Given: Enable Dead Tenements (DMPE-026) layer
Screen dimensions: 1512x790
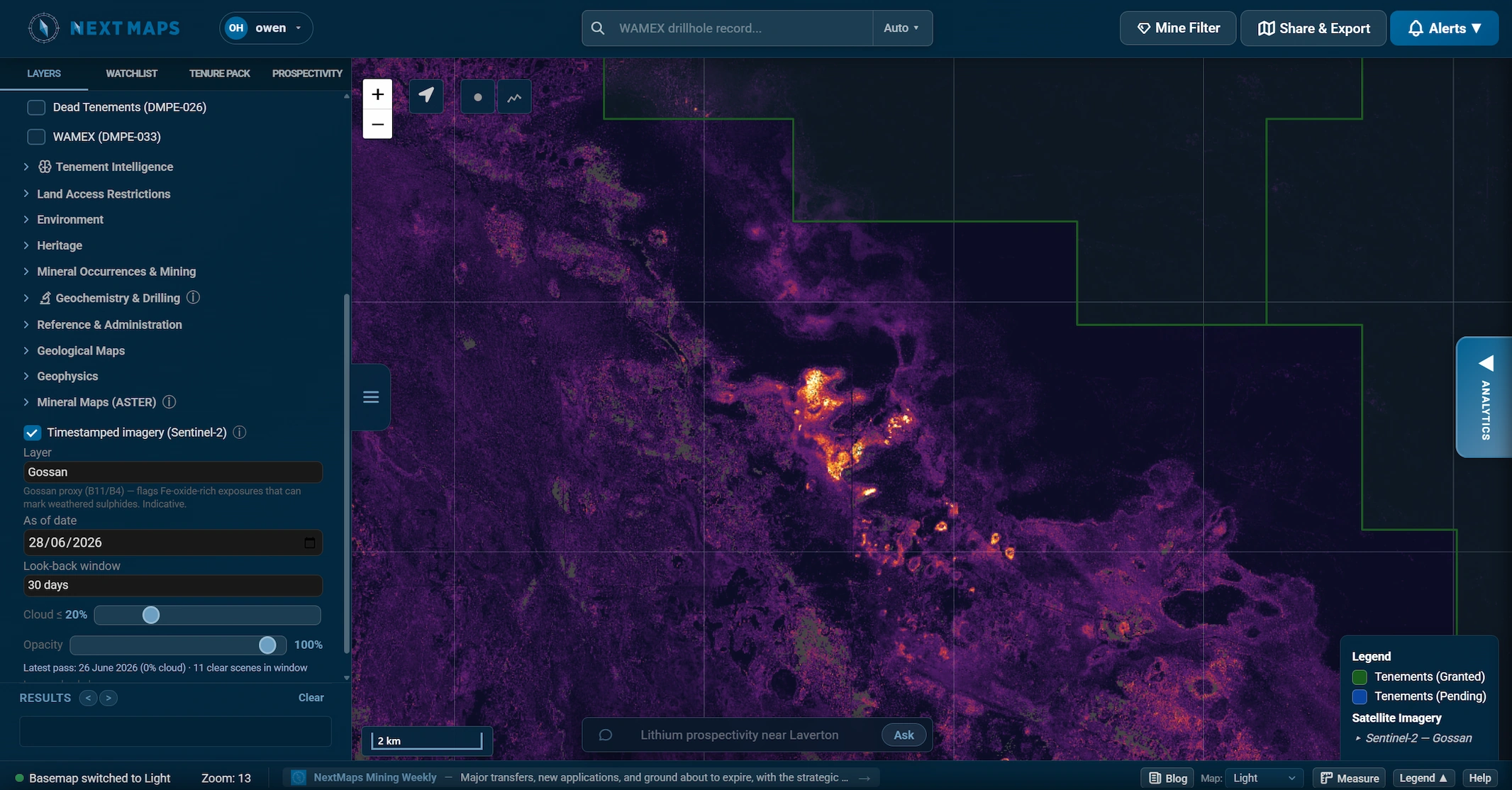Looking at the screenshot, I should click(x=36, y=107).
